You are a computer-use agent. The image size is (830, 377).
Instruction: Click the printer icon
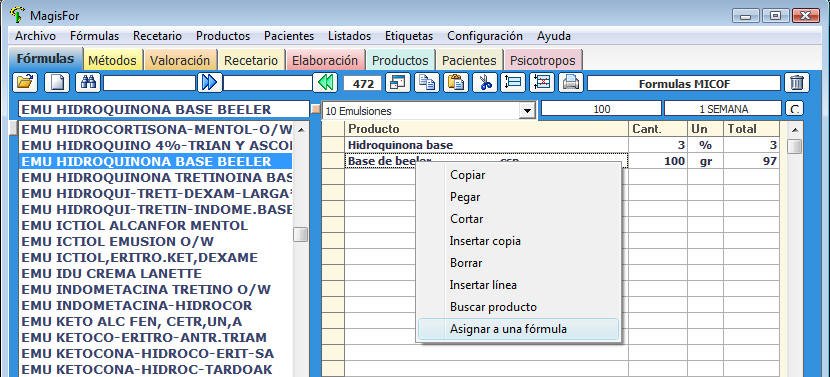point(570,83)
